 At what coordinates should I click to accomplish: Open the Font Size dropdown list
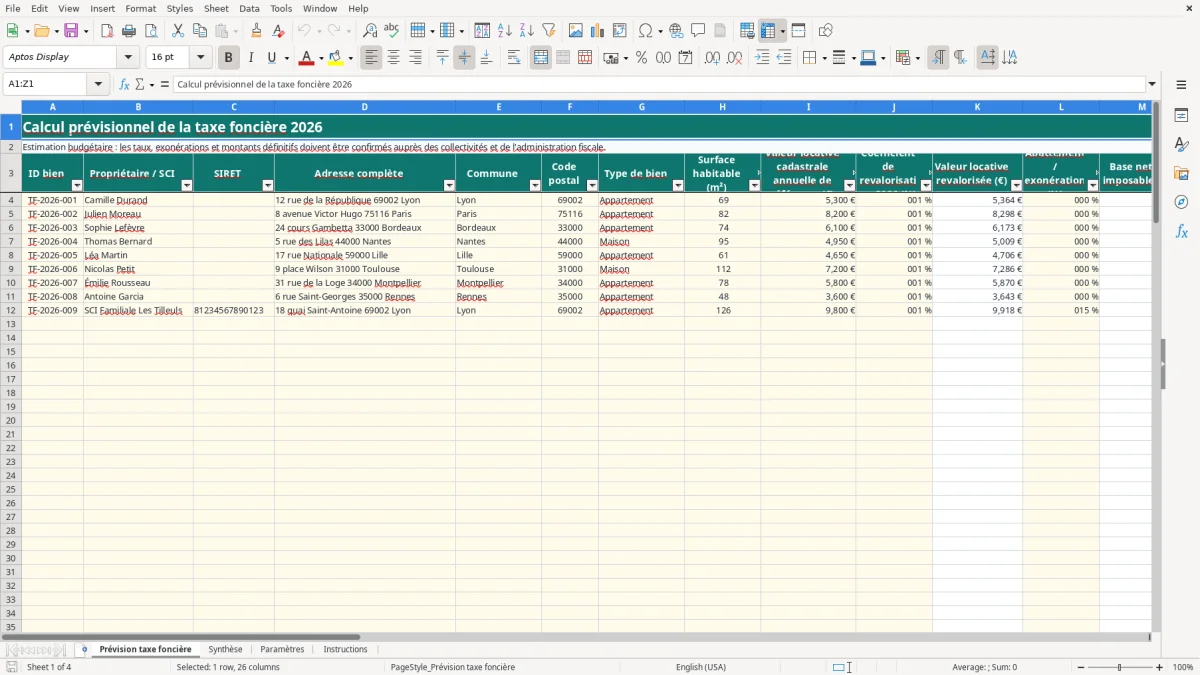200,58
